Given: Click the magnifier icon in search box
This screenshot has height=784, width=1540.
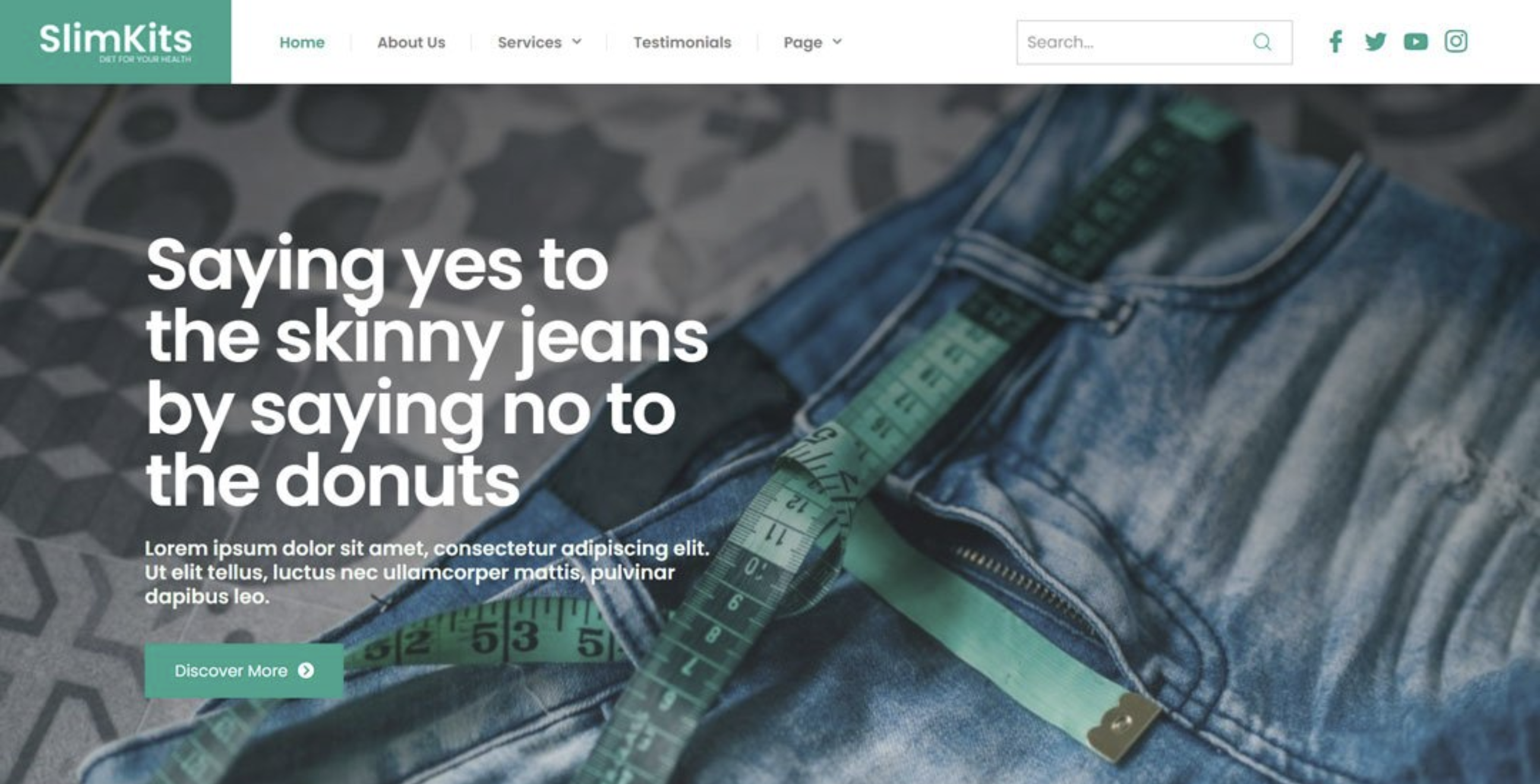Looking at the screenshot, I should click(1262, 42).
